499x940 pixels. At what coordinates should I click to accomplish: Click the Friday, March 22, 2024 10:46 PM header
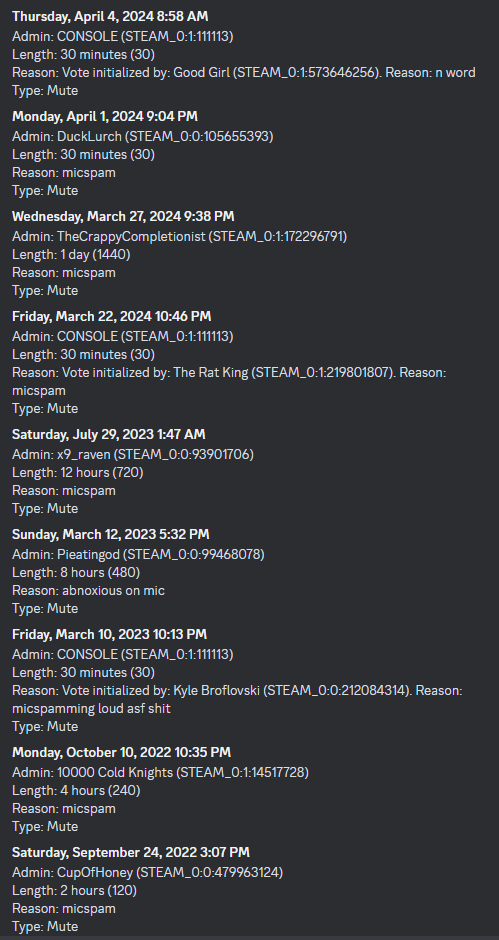(112, 317)
